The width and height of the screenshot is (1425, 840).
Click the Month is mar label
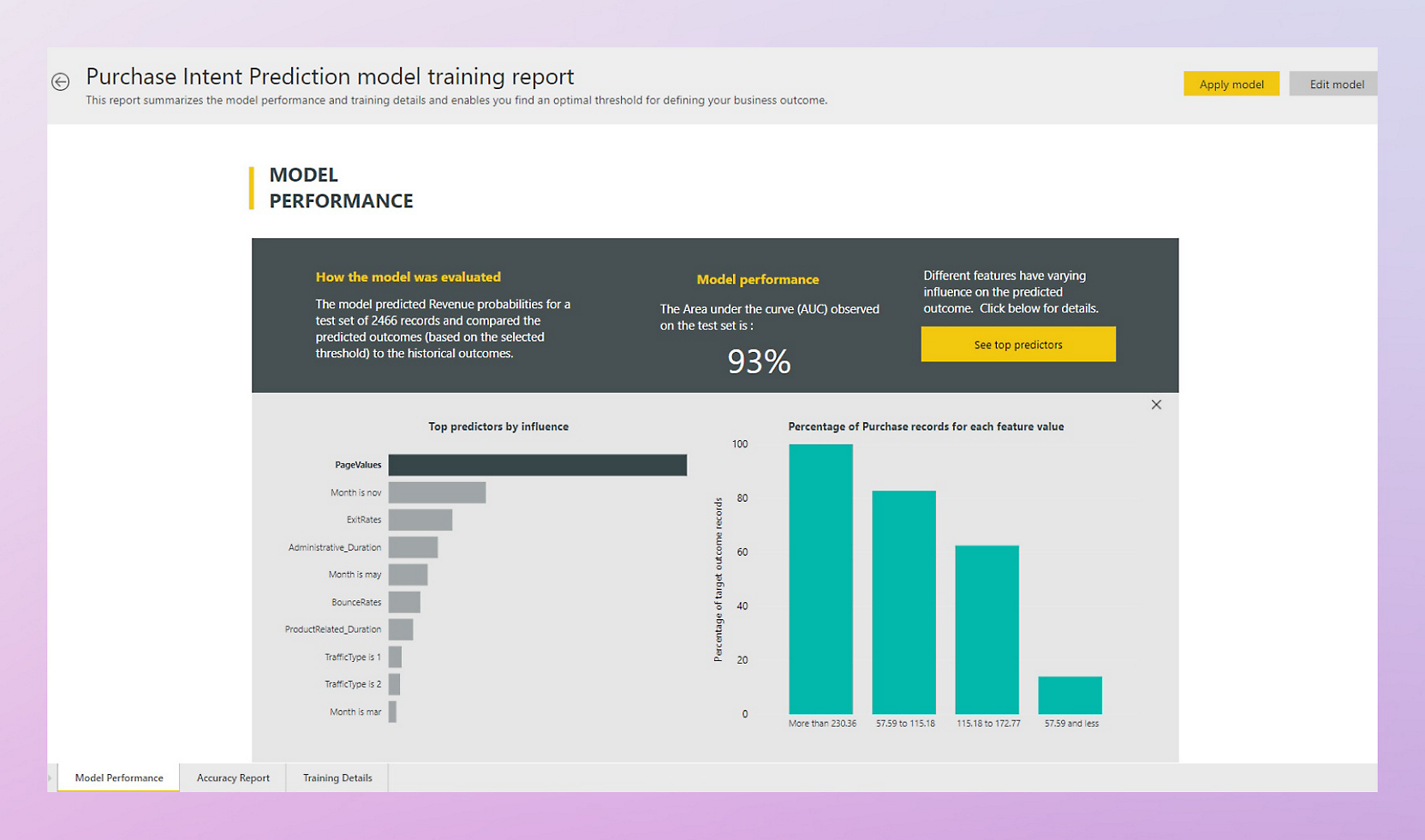click(x=355, y=712)
